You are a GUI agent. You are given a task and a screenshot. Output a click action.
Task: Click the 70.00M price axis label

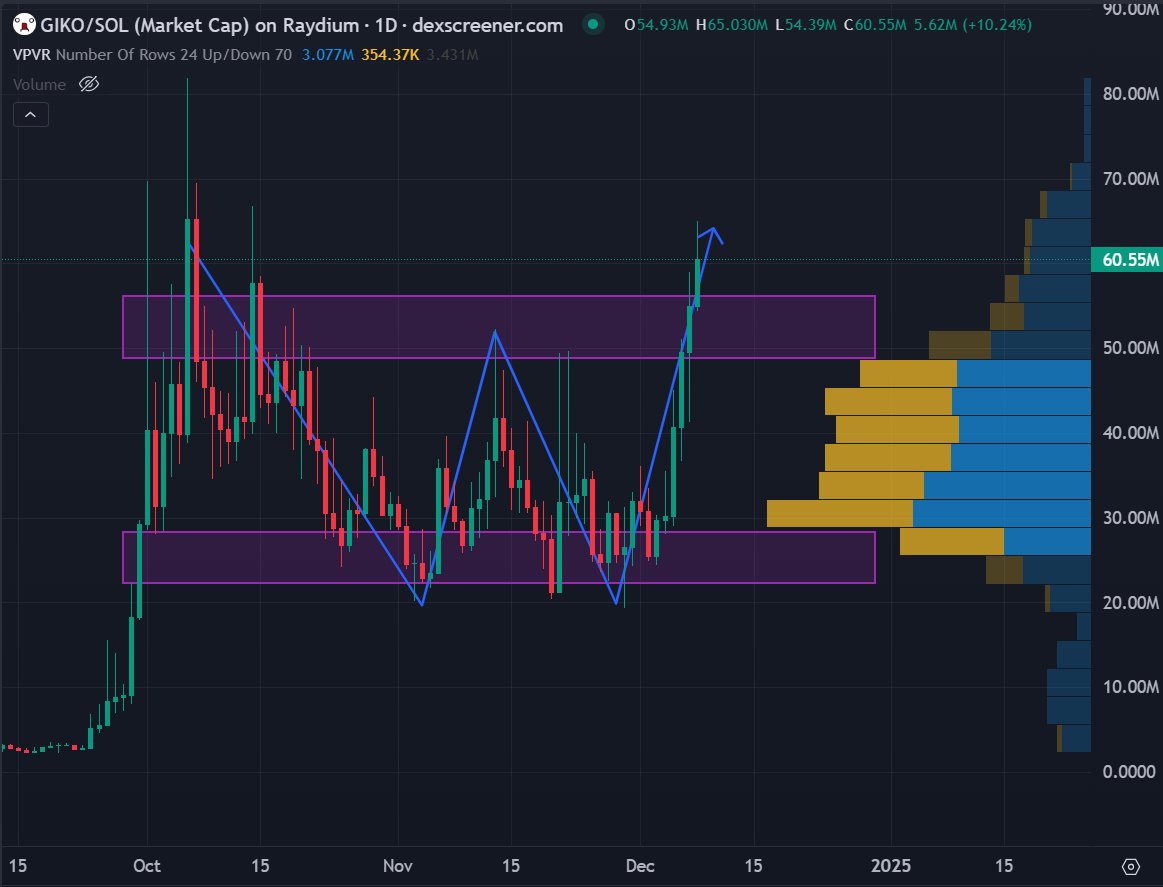coord(1130,179)
